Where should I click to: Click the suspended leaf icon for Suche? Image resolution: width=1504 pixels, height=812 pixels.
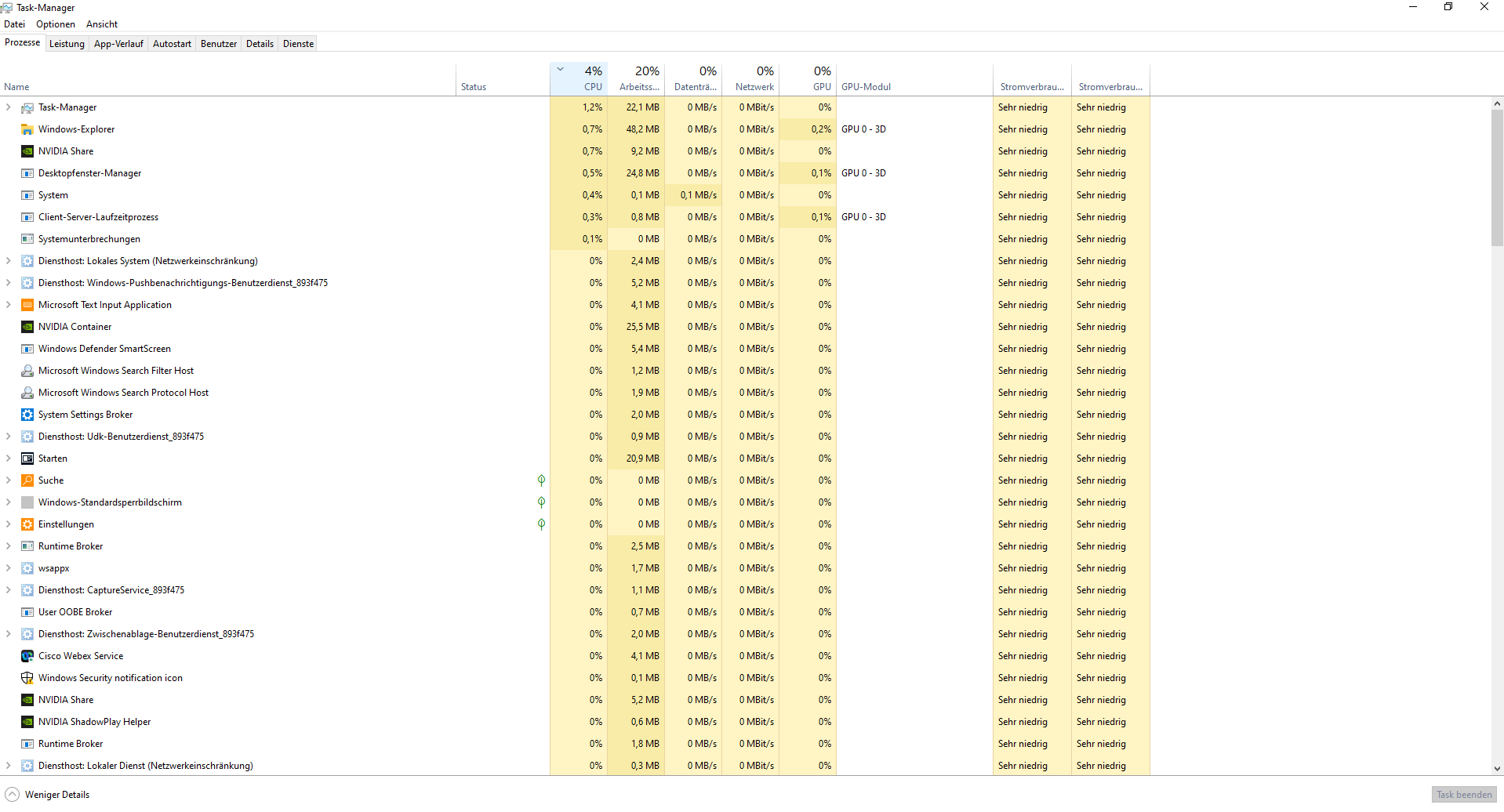(541, 480)
